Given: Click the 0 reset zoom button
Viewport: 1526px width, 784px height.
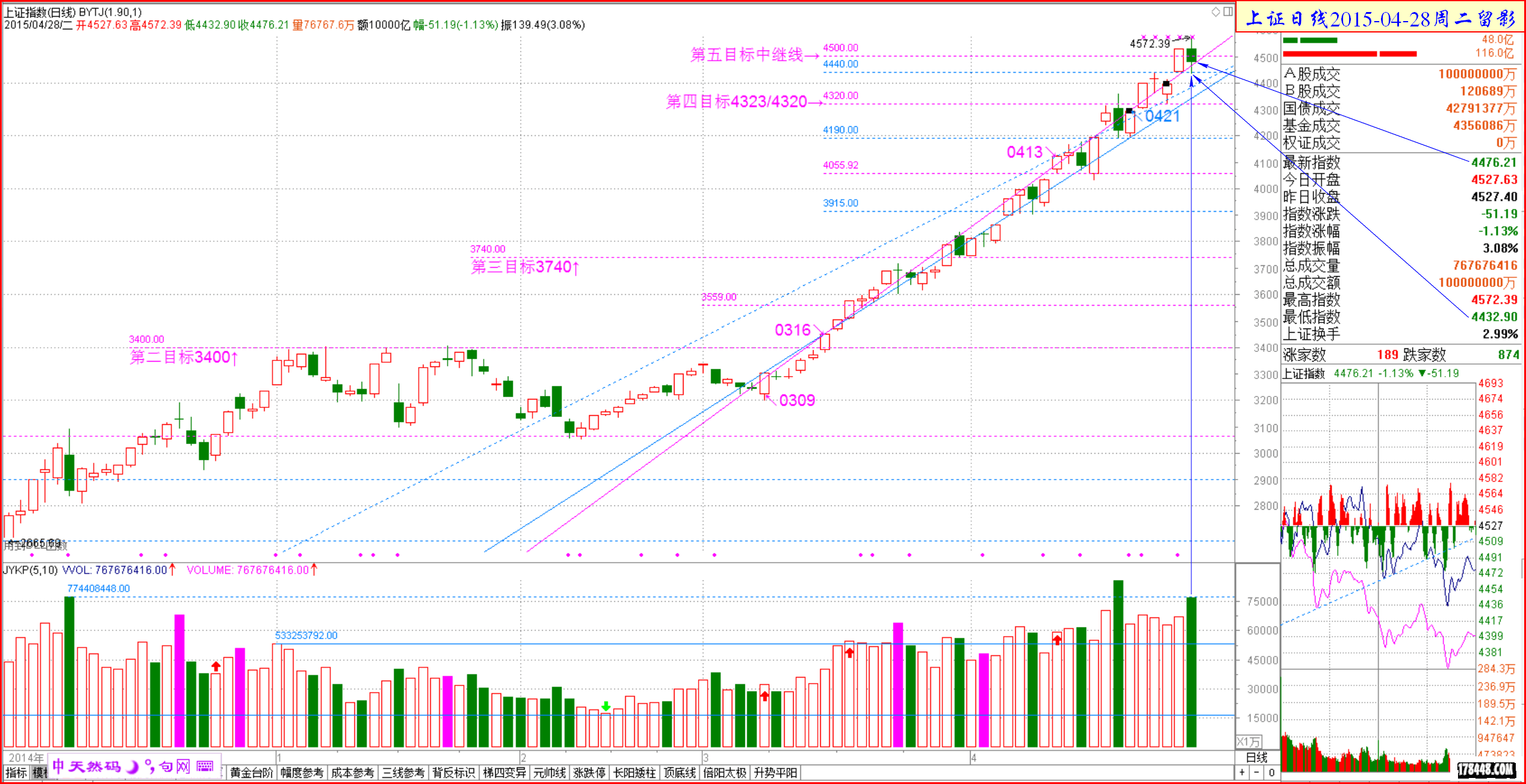Looking at the screenshot, I should coord(1271,773).
